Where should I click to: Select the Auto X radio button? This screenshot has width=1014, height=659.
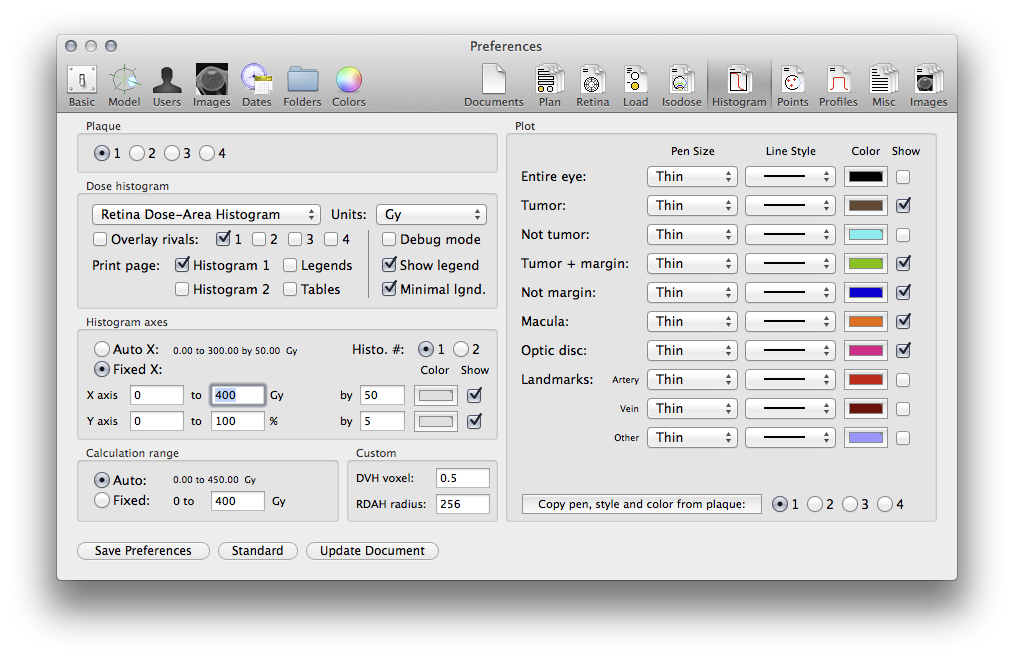coord(102,350)
